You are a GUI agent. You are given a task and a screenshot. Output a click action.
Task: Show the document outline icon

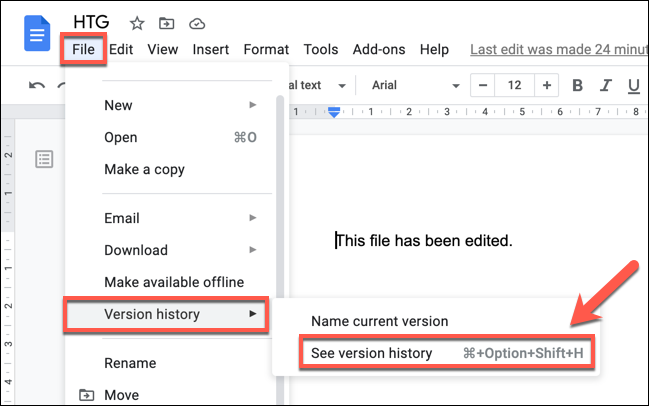tap(44, 158)
